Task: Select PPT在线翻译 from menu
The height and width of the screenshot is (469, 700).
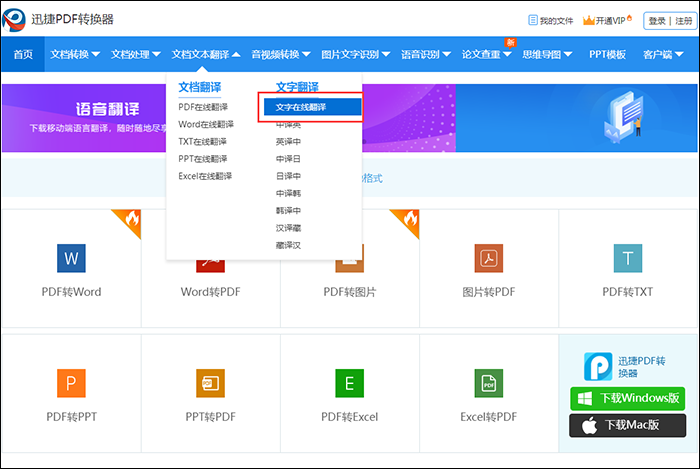Action: tap(203, 159)
